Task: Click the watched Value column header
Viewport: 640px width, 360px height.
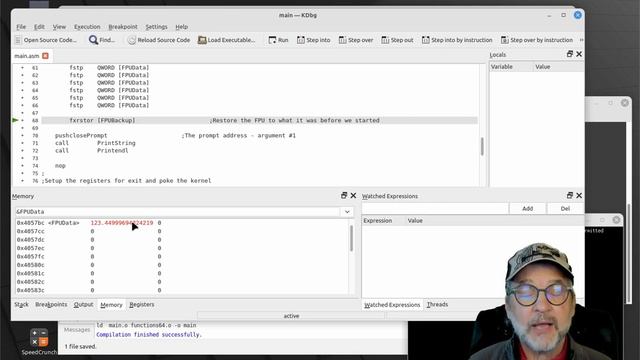Action: click(x=494, y=220)
